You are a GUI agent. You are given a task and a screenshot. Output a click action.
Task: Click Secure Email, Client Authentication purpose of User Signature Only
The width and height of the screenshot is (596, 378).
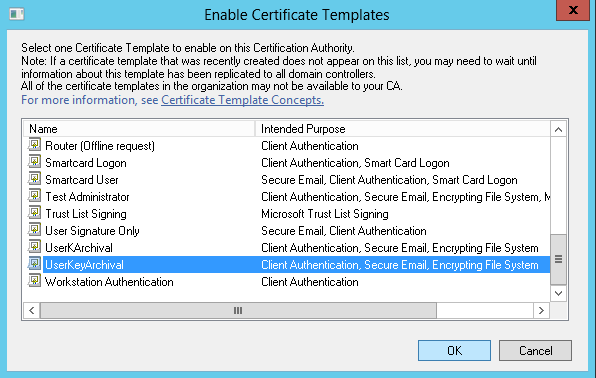pos(344,231)
